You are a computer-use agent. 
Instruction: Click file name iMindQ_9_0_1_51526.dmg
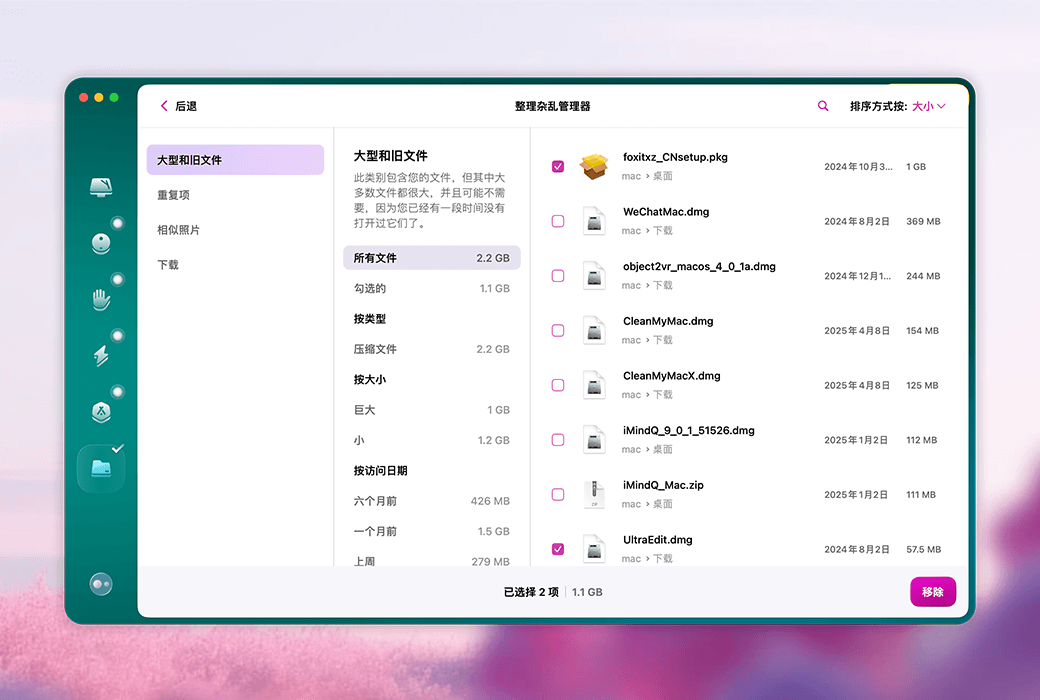688,431
